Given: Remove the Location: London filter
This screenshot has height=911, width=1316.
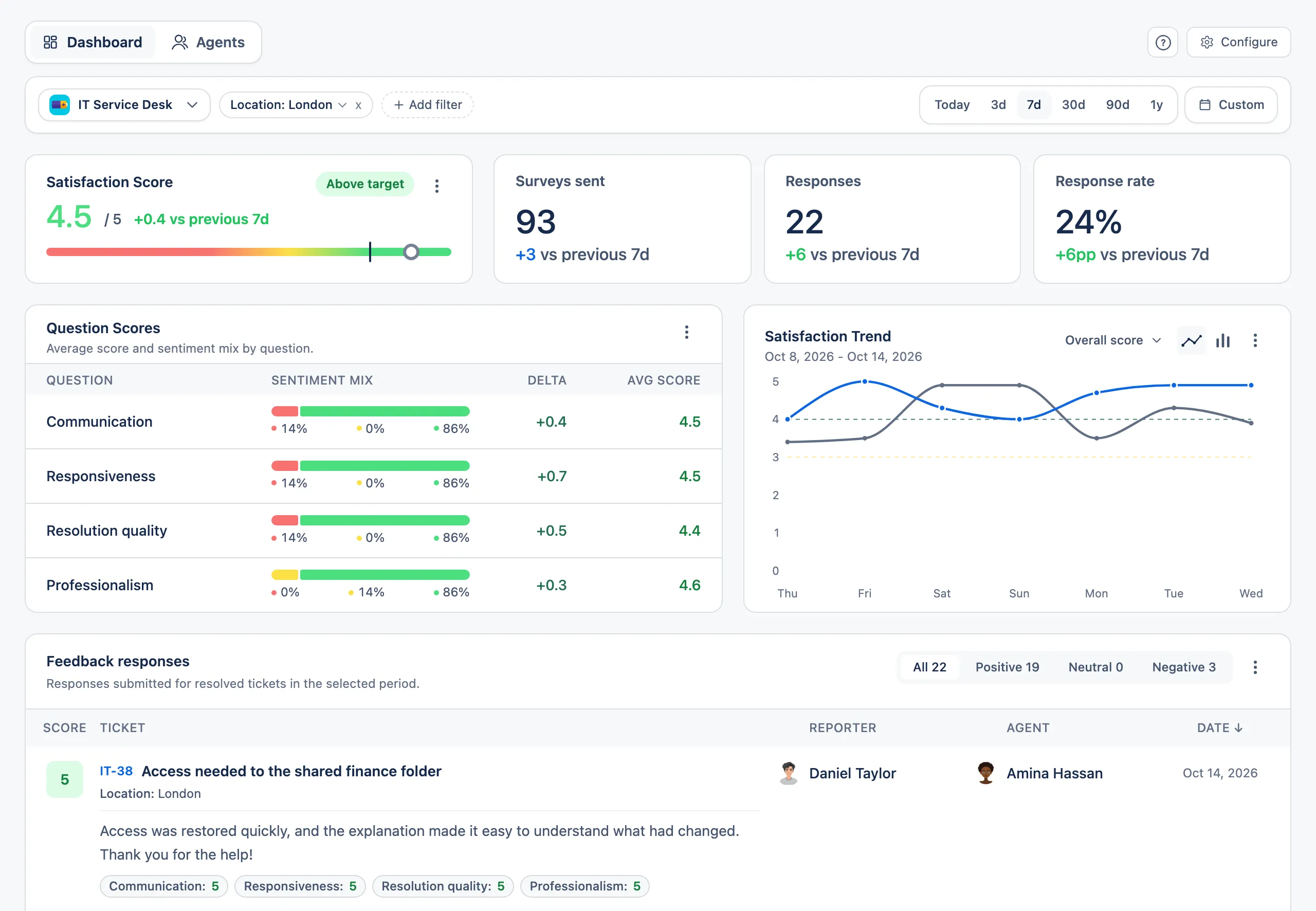Looking at the screenshot, I should [358, 105].
